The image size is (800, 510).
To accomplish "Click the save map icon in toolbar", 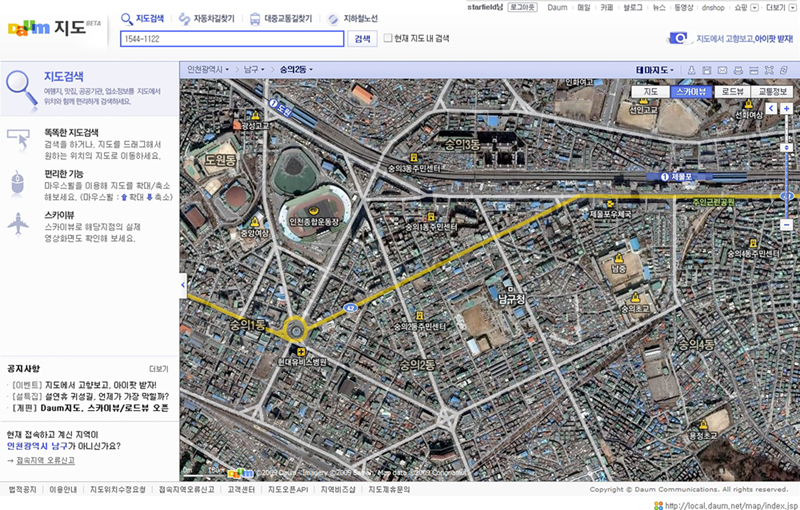I will tap(707, 70).
